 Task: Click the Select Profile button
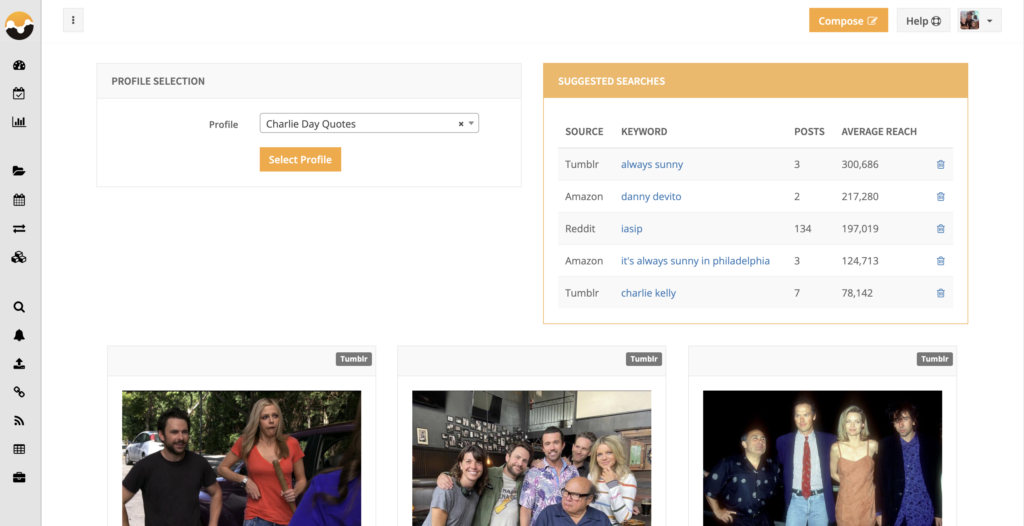pyautogui.click(x=300, y=159)
